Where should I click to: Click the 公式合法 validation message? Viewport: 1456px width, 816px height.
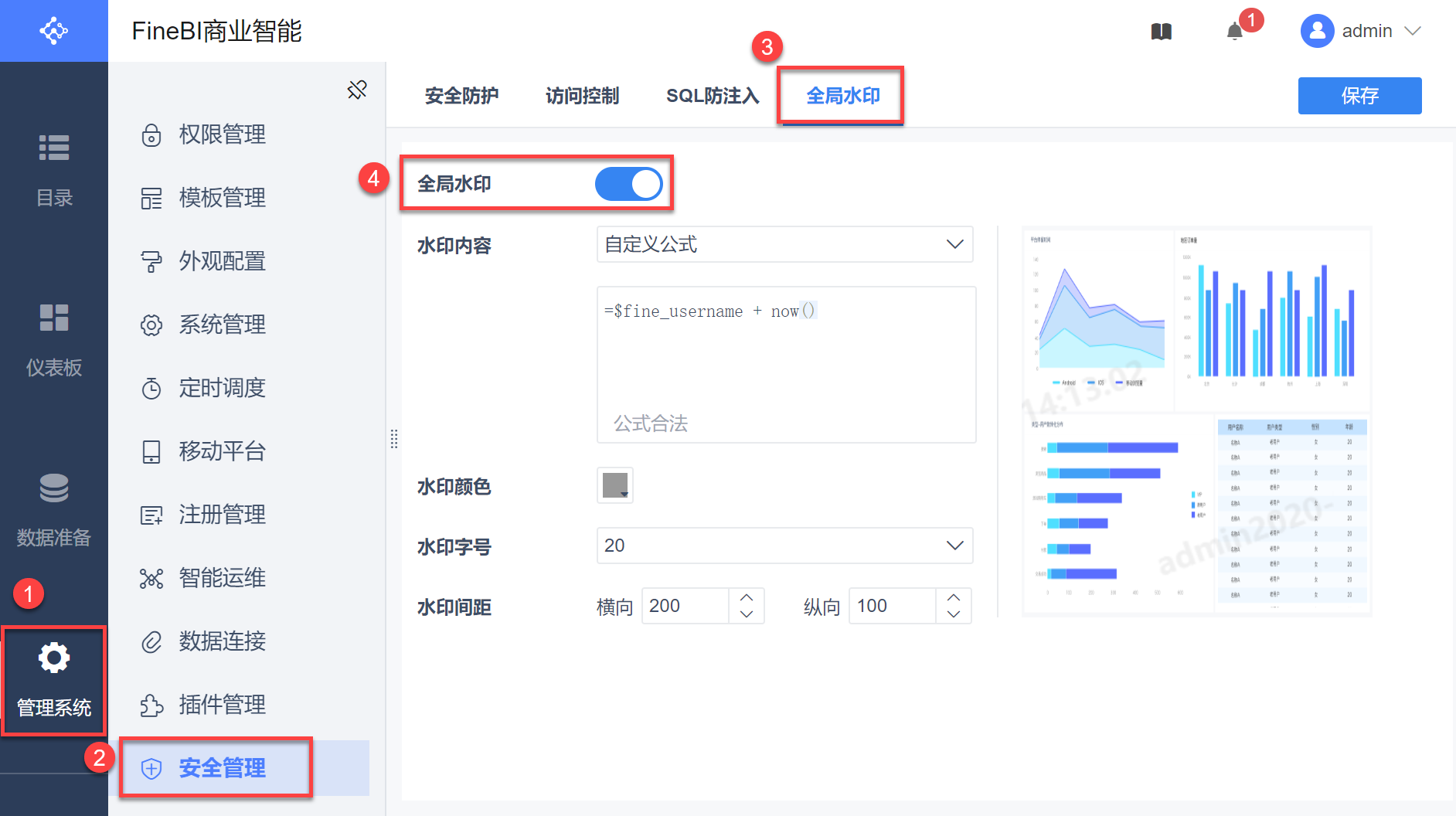pos(651,423)
